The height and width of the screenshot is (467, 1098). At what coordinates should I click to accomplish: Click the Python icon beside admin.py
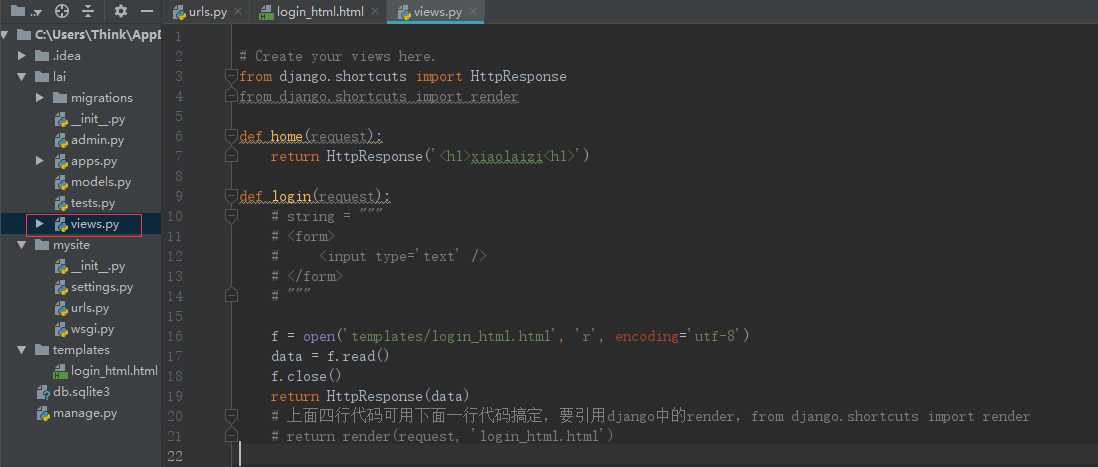pos(61,139)
